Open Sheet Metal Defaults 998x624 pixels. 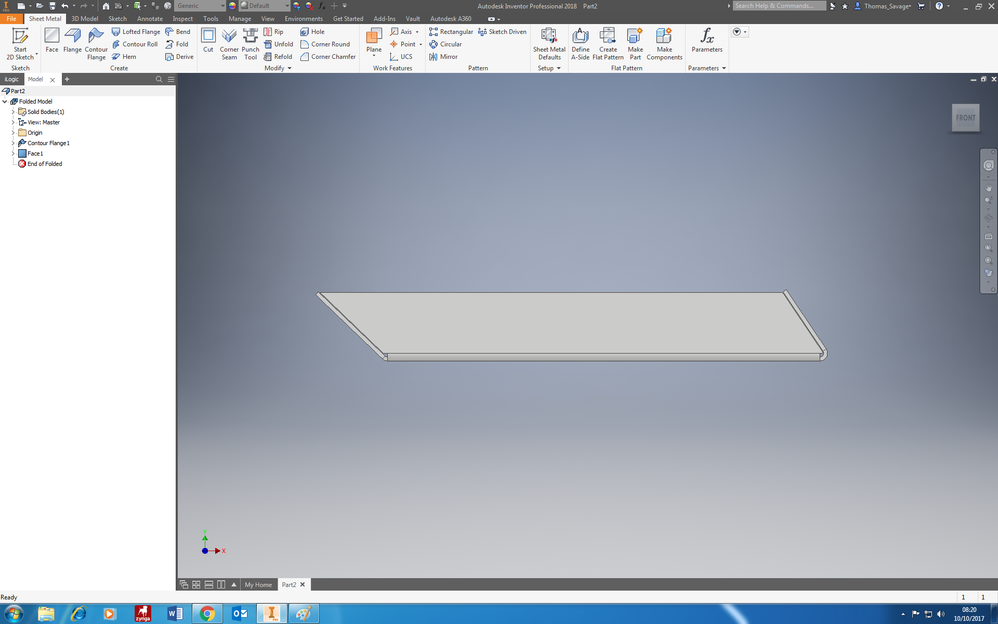tap(549, 43)
